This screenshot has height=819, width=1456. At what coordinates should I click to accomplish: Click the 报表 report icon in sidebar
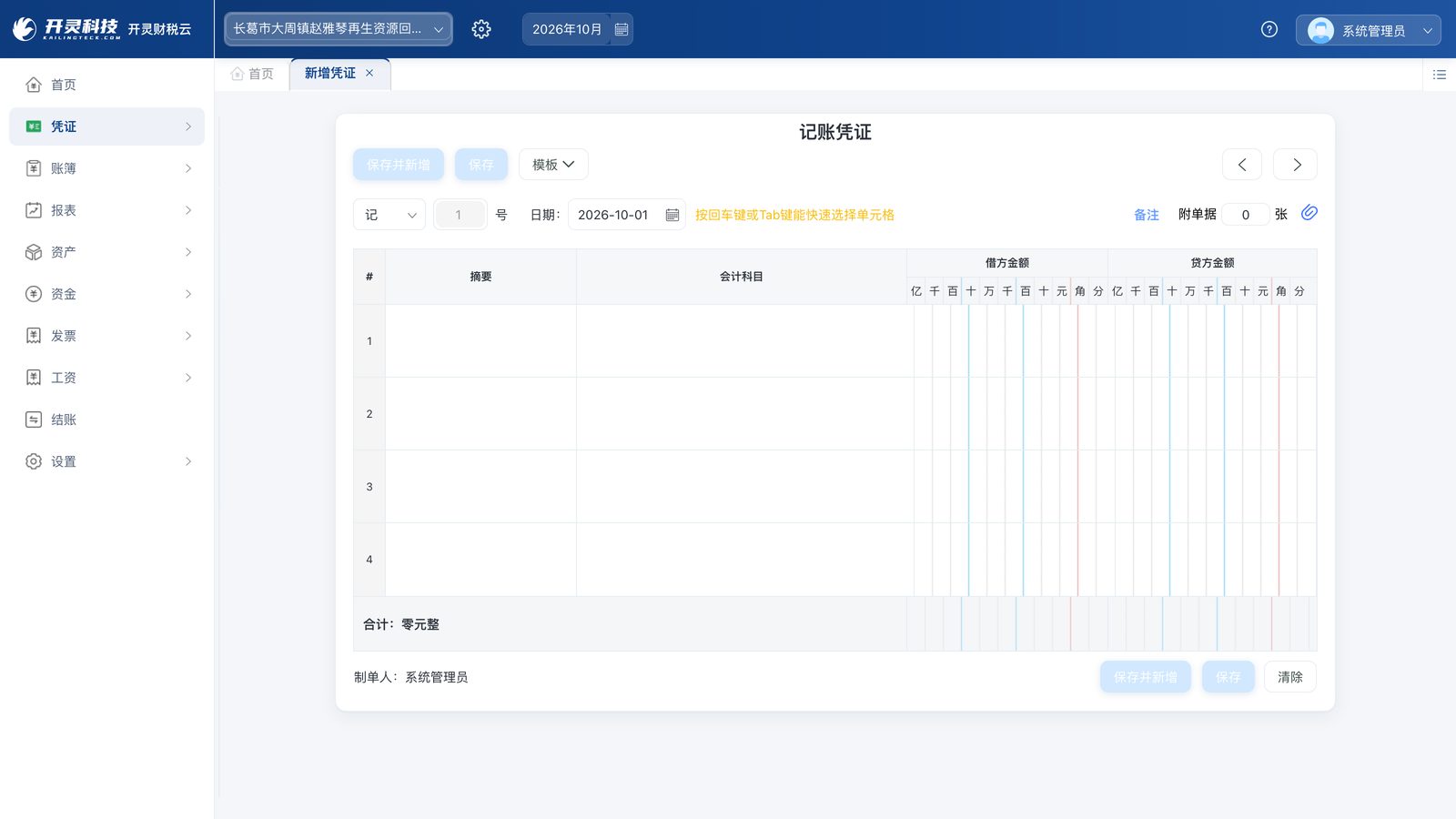34,210
